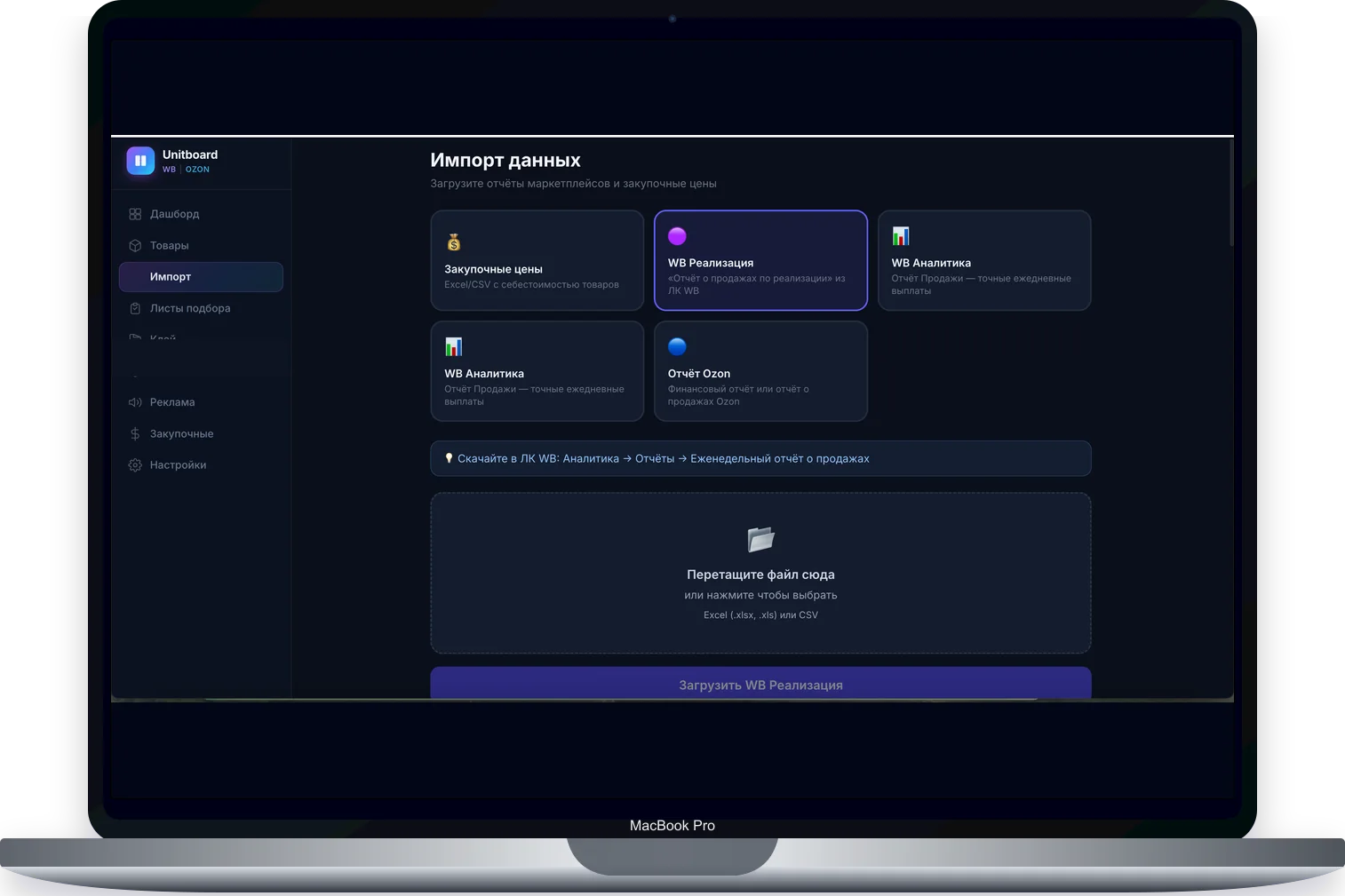Click the purple circle icon on WB Реализация
Viewport: 1345px width, 896px height.
click(677, 236)
